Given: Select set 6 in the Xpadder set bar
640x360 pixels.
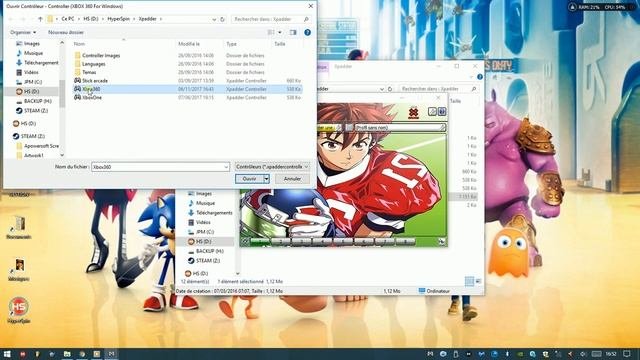Looking at the screenshot, I should click(364, 242).
